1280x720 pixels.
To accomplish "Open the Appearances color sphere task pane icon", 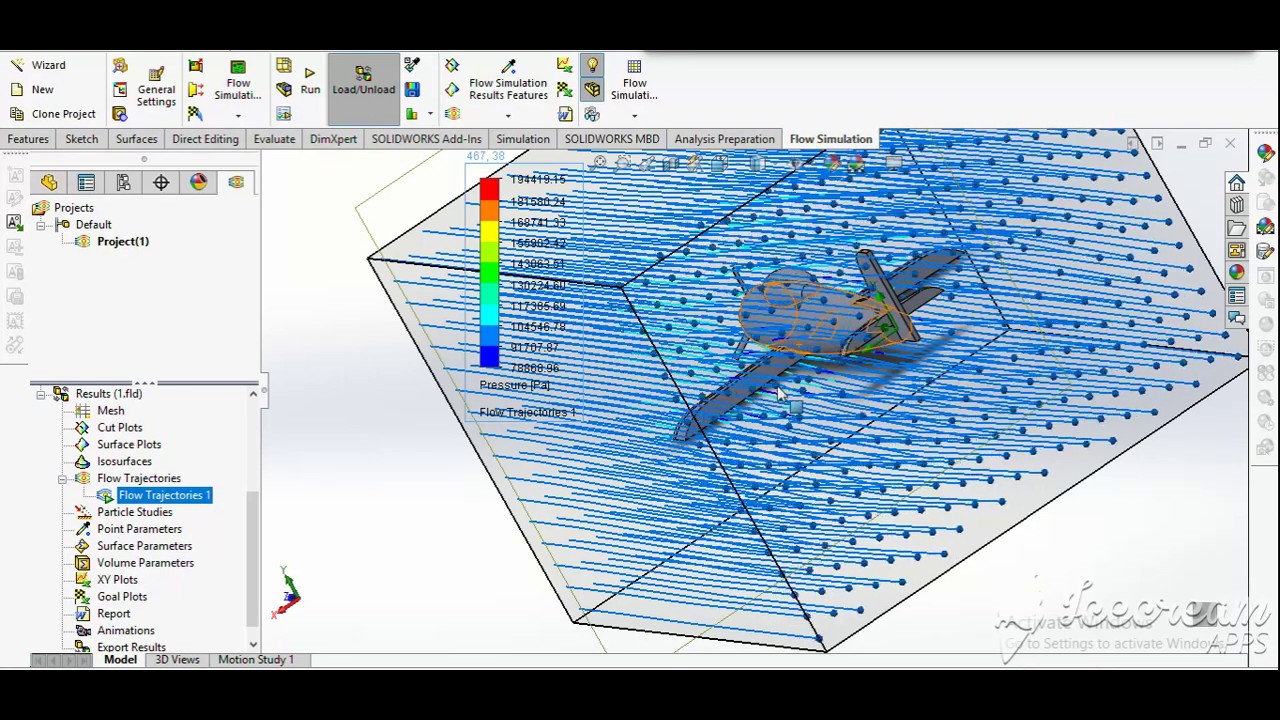I will [1237, 273].
